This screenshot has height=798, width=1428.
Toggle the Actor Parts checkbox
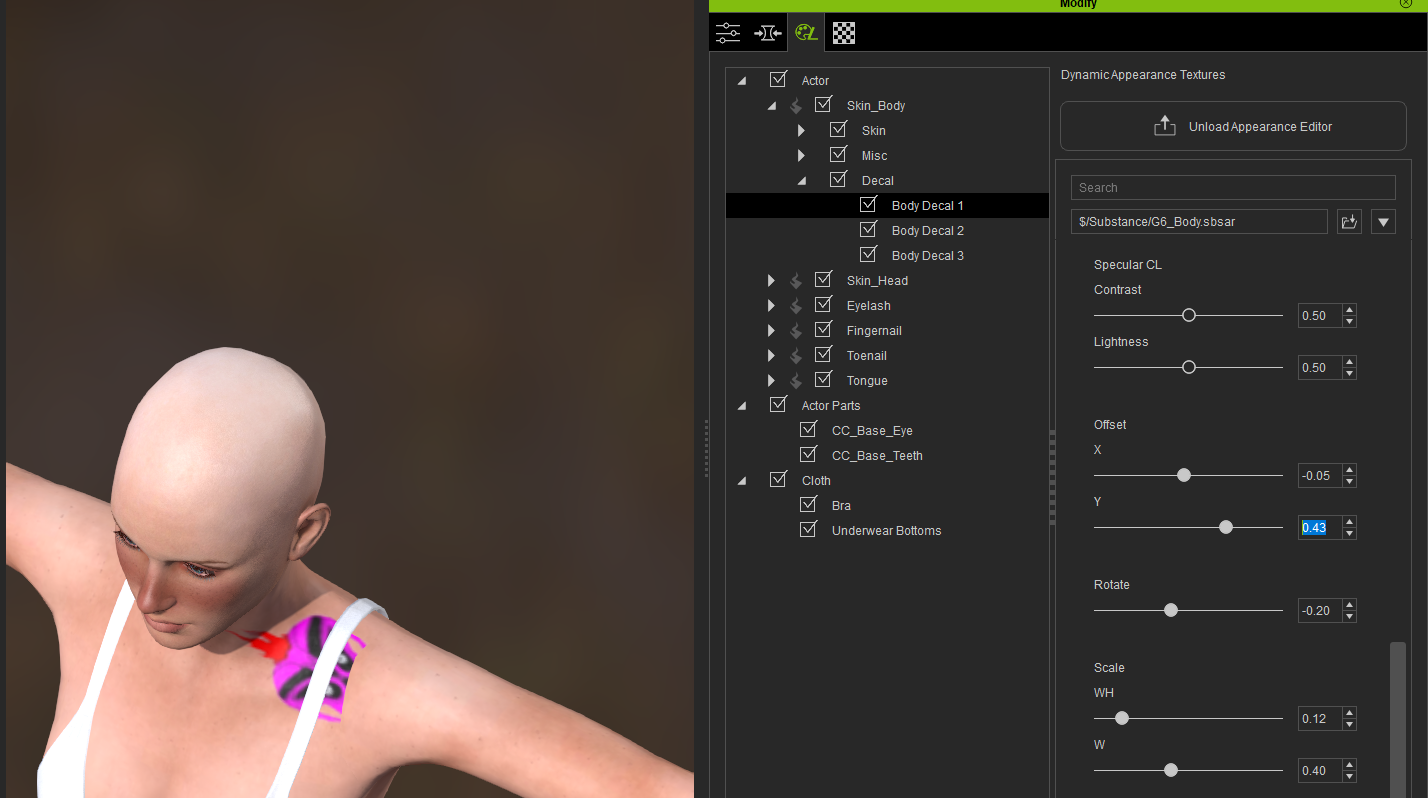[778, 404]
